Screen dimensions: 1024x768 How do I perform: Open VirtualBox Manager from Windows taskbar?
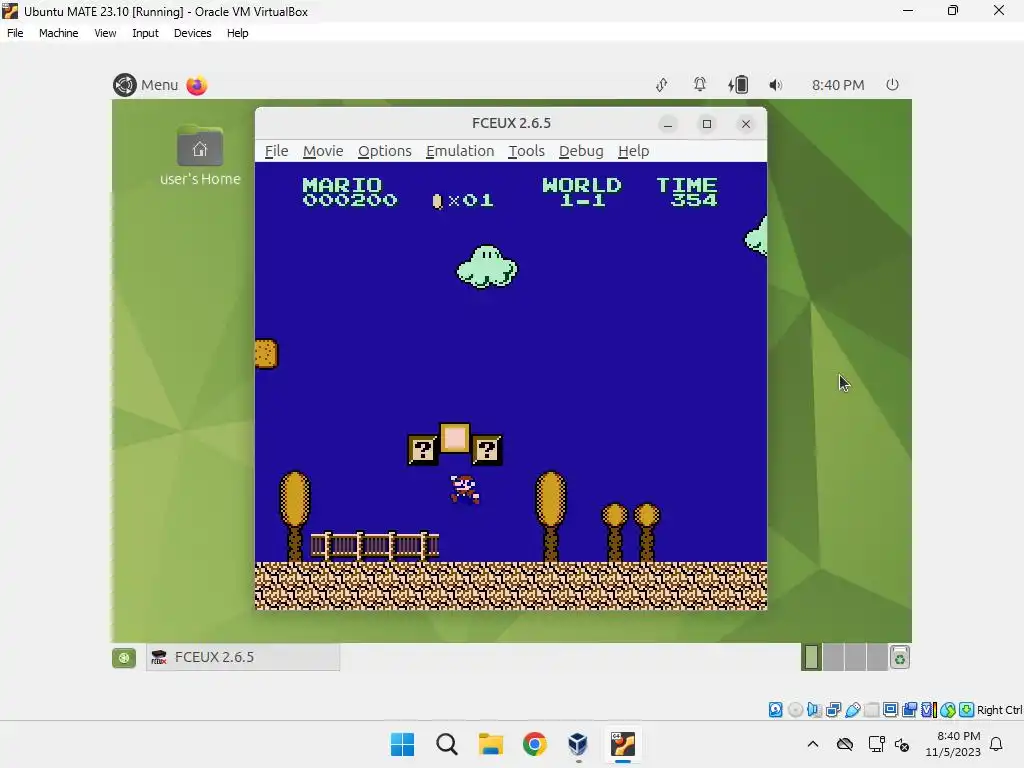click(578, 744)
